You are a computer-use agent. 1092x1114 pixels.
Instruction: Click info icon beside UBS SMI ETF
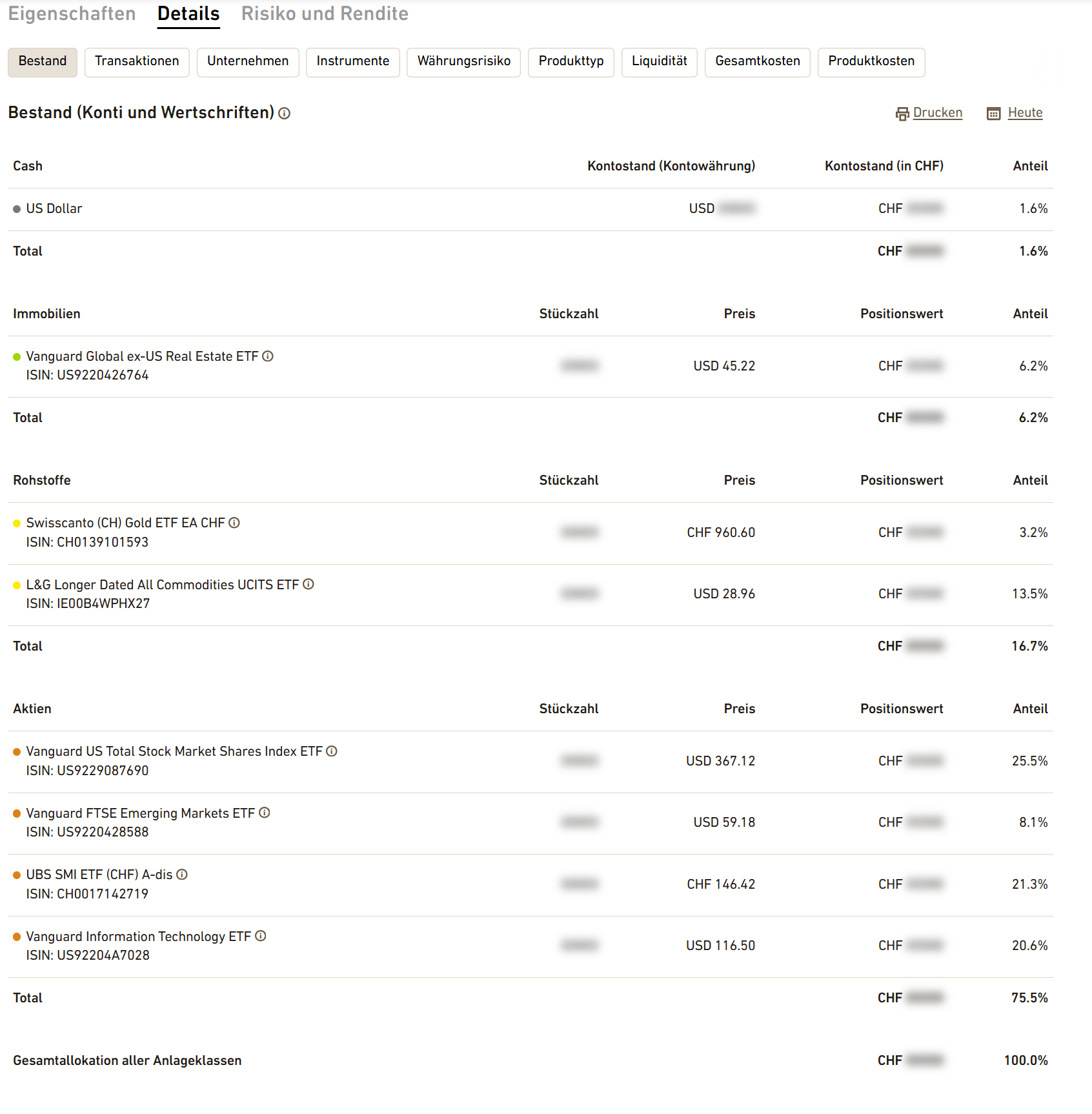[182, 875]
